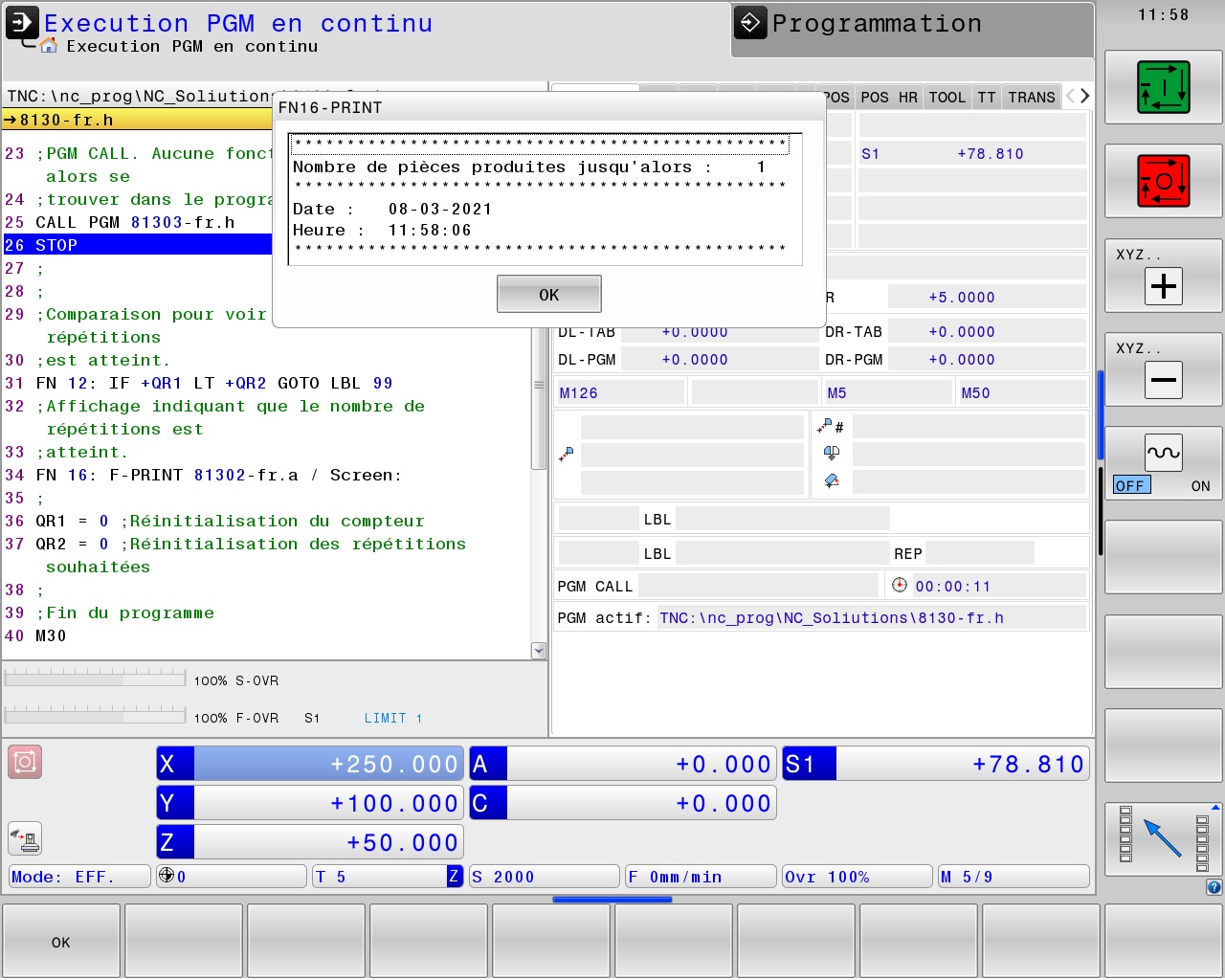Confirm the FN16-PRINT dialog with OK

(549, 294)
